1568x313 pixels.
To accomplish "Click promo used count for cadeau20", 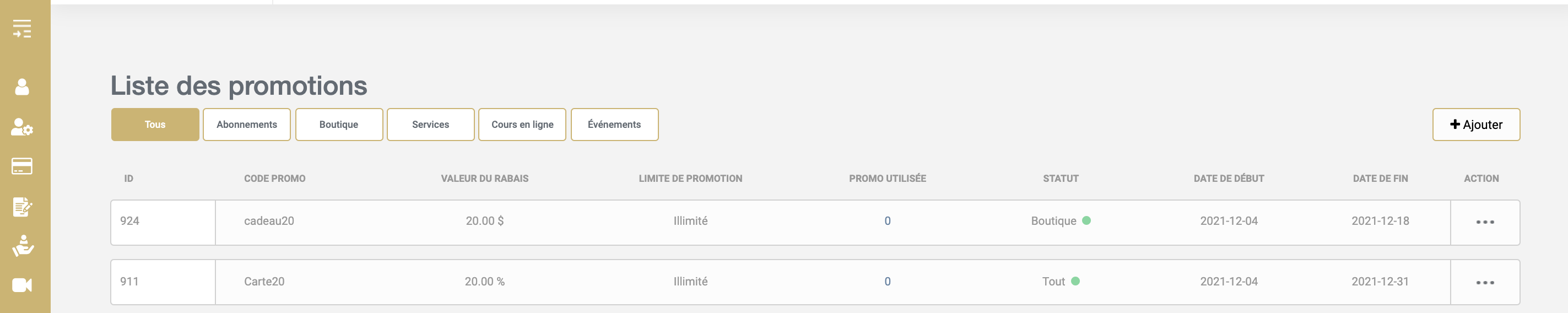I will pyautogui.click(x=888, y=221).
